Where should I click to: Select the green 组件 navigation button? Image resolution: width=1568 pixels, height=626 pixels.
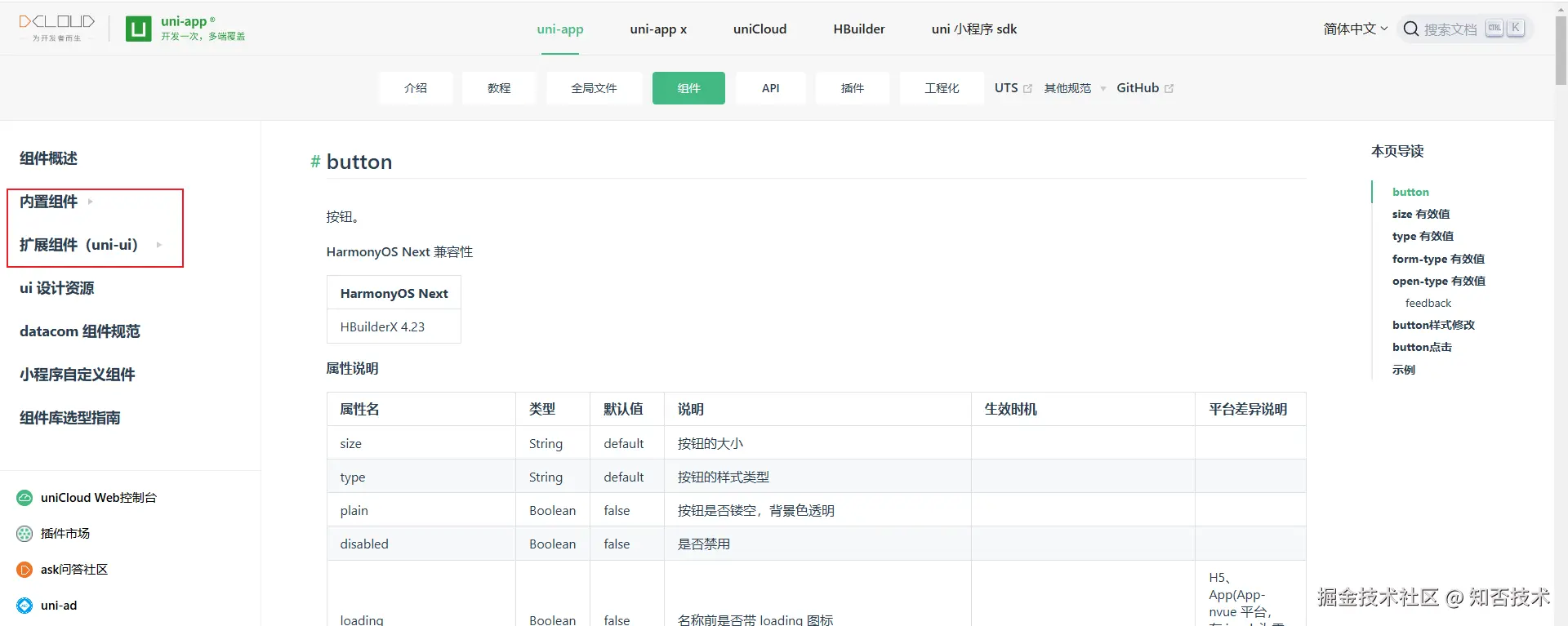coord(688,88)
